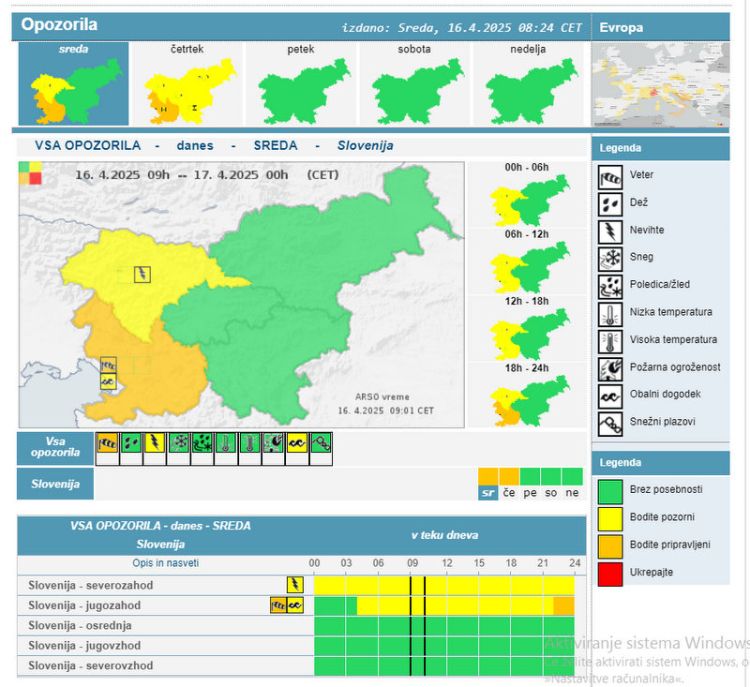Click the thunderstorm icon on the northwest map region
Screen dimensions: 750x687
click(x=142, y=274)
